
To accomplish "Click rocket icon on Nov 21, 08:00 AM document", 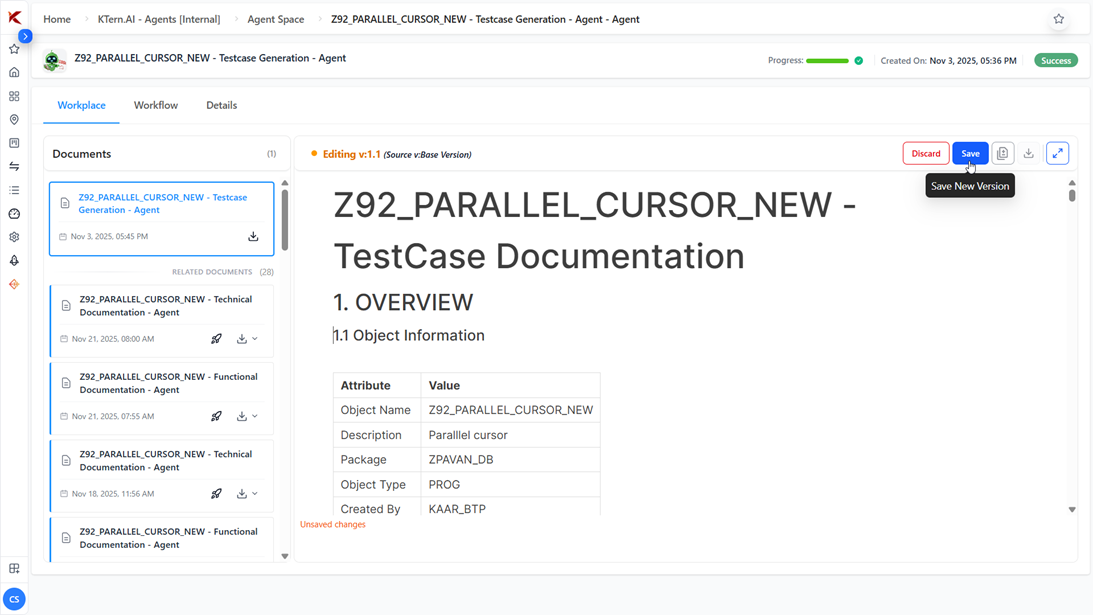I will click(x=216, y=339).
